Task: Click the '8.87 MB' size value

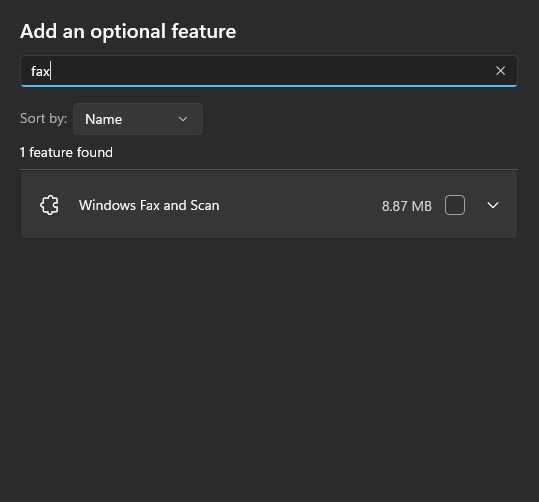Action: [406, 206]
